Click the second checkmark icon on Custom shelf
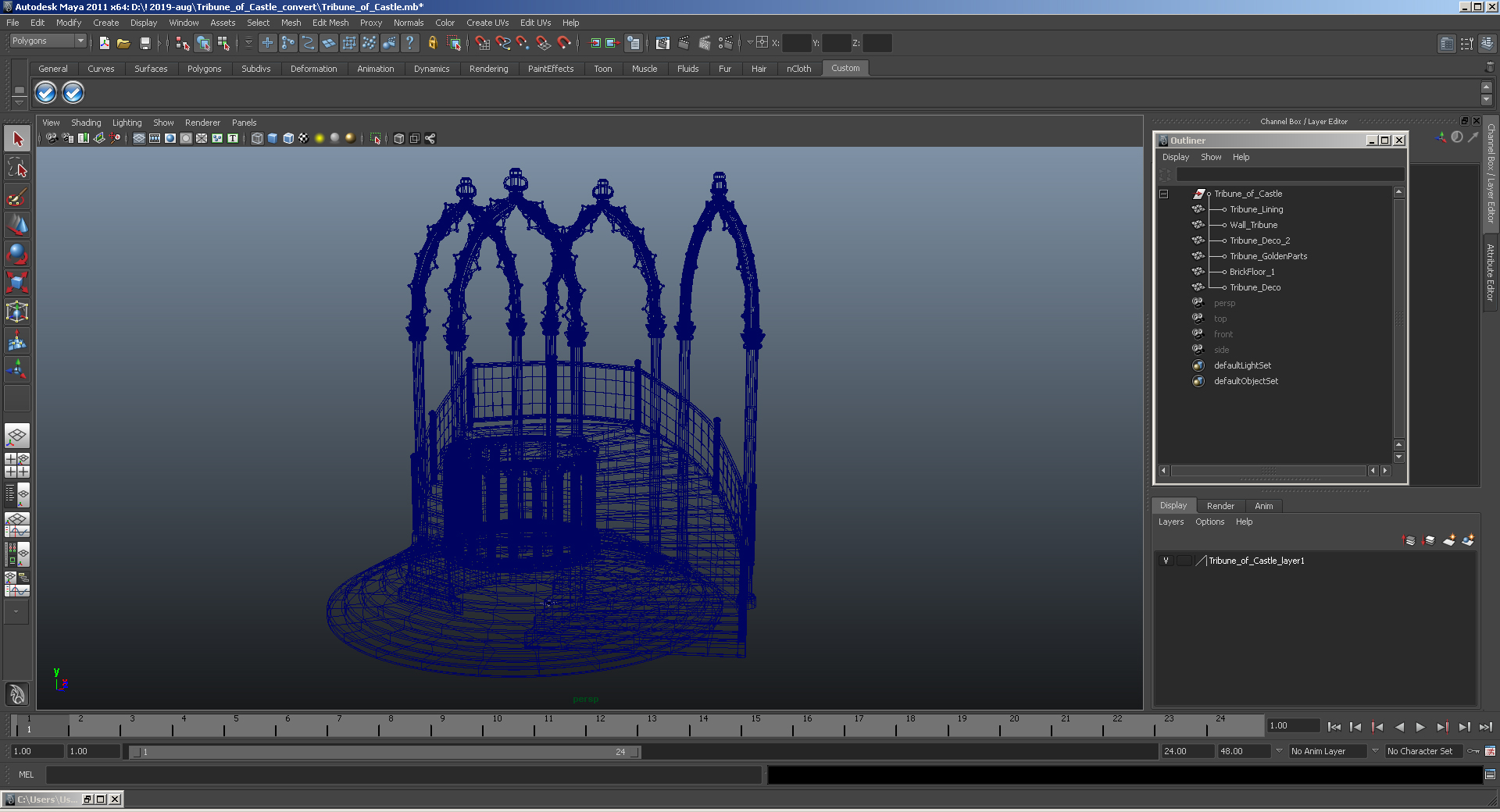Screen dimensions: 1500x812 pyautogui.click(x=73, y=93)
